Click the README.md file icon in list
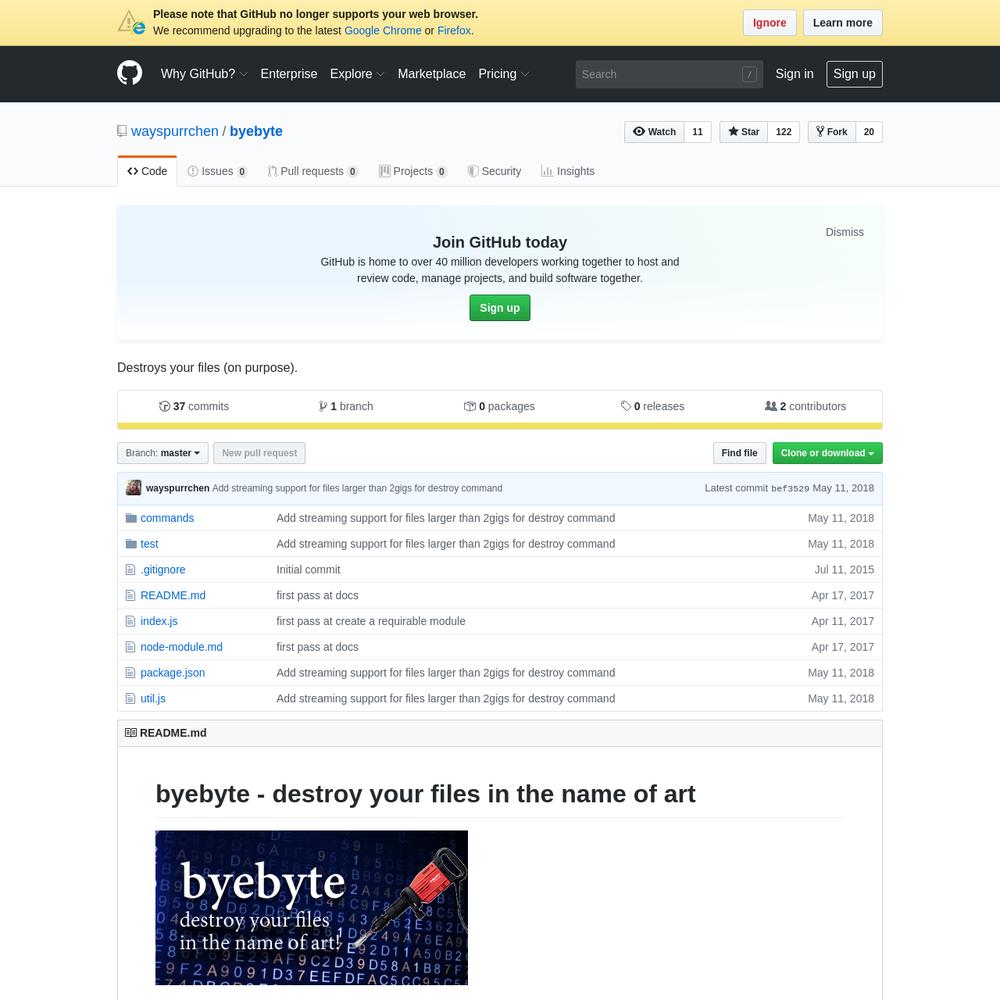 [130, 595]
